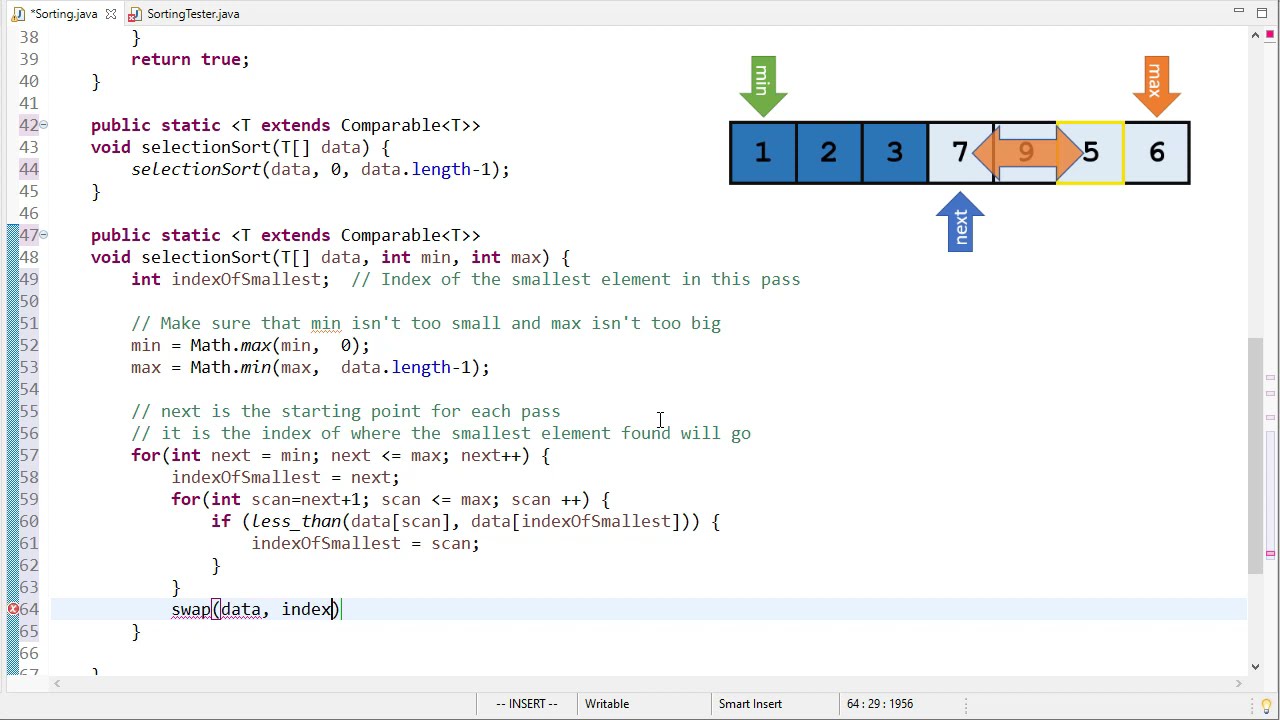Click the 'less_than' method call on line 60
This screenshot has width=1280, height=720.
click(x=296, y=521)
